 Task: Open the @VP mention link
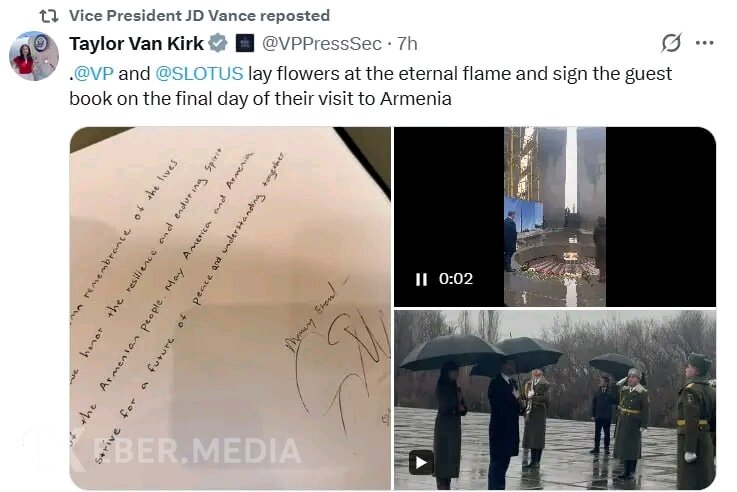pos(94,74)
